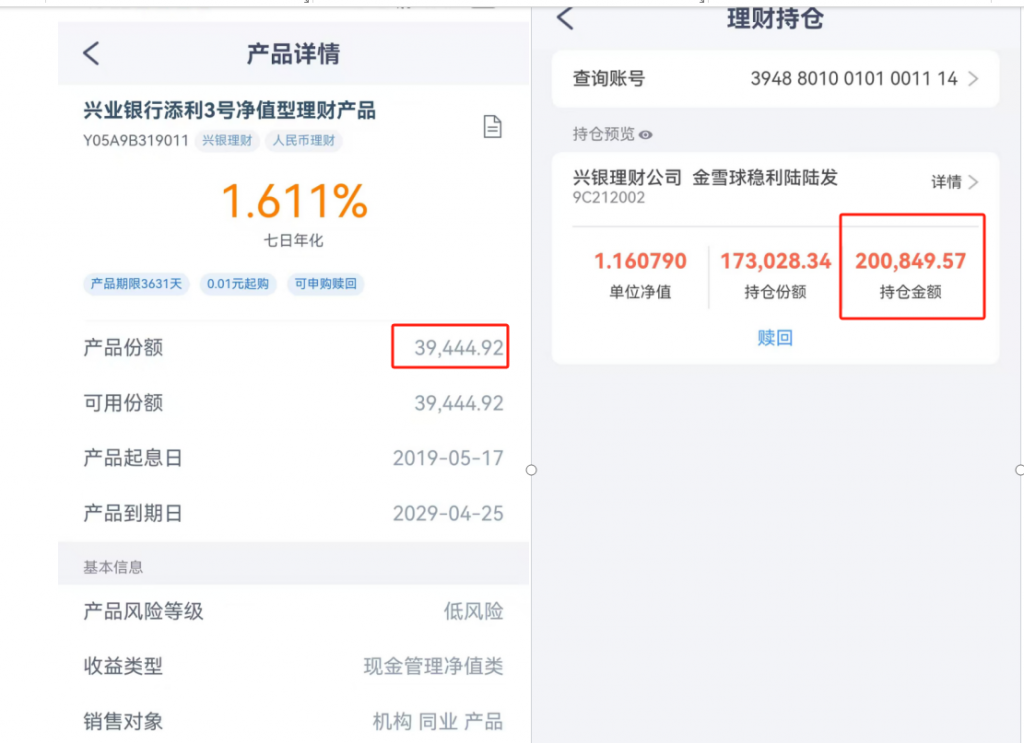Image resolution: width=1024 pixels, height=743 pixels.
Task: Open the product document icon
Action: 492,127
